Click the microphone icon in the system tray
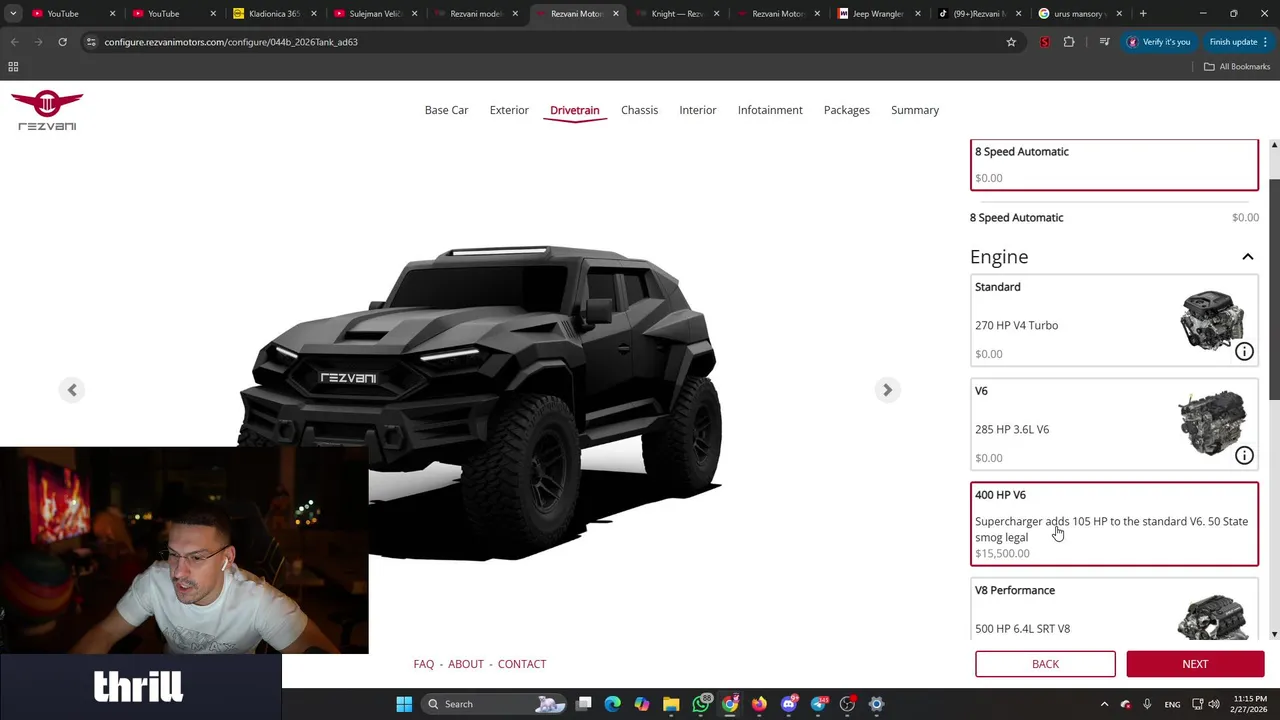 [1147, 704]
